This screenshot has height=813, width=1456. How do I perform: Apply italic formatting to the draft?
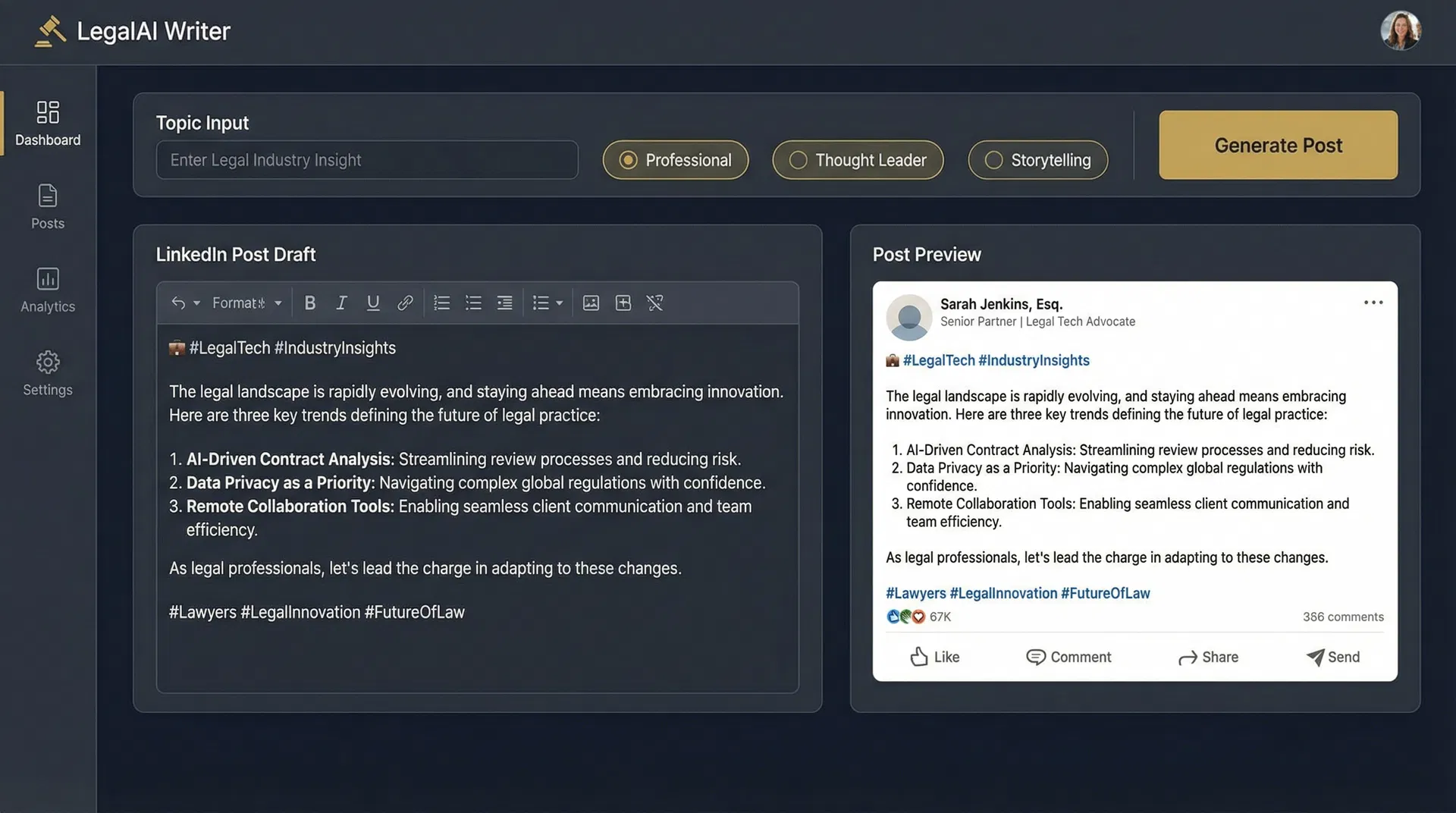341,302
